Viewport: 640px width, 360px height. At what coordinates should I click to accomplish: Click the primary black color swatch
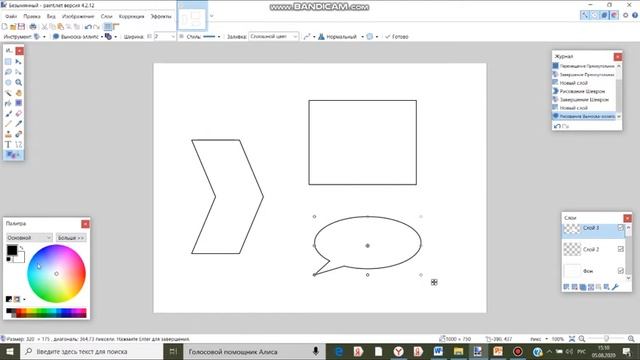[x=12, y=250]
